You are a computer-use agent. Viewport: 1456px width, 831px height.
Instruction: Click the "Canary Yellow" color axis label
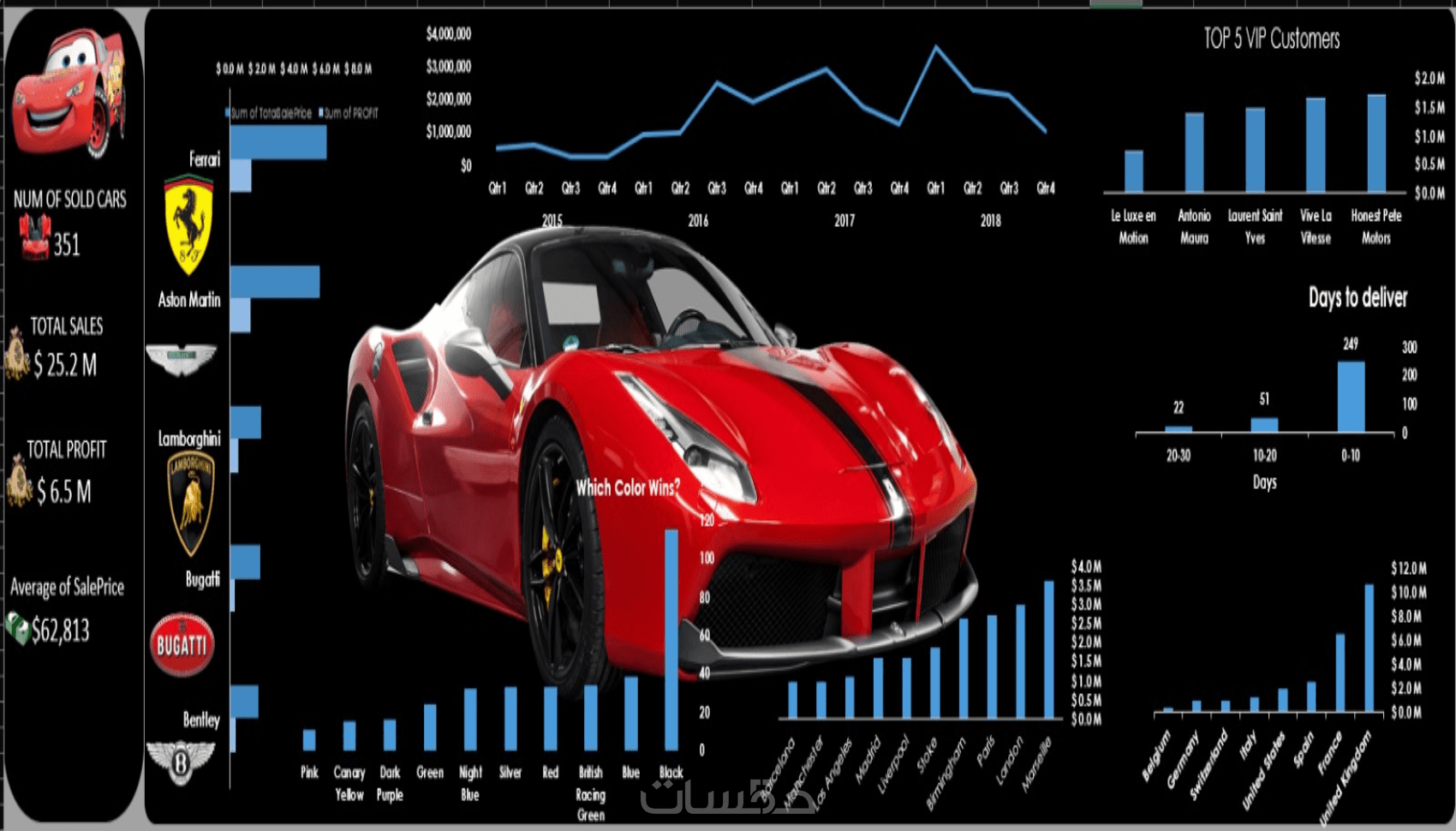click(x=349, y=784)
